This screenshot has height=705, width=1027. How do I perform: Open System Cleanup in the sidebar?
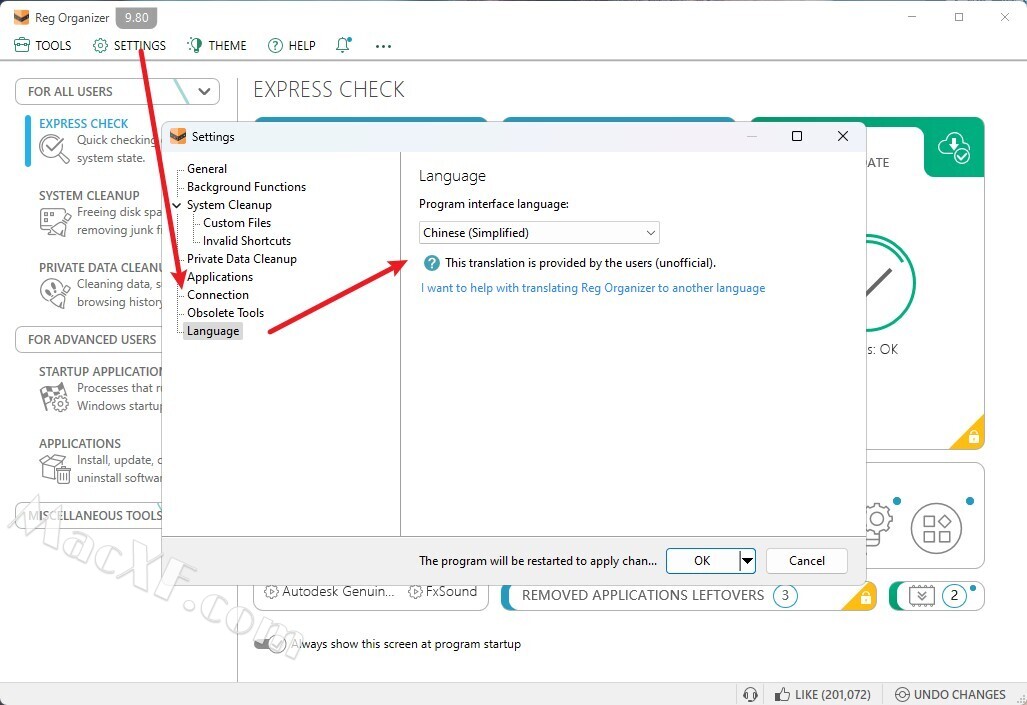[89, 195]
